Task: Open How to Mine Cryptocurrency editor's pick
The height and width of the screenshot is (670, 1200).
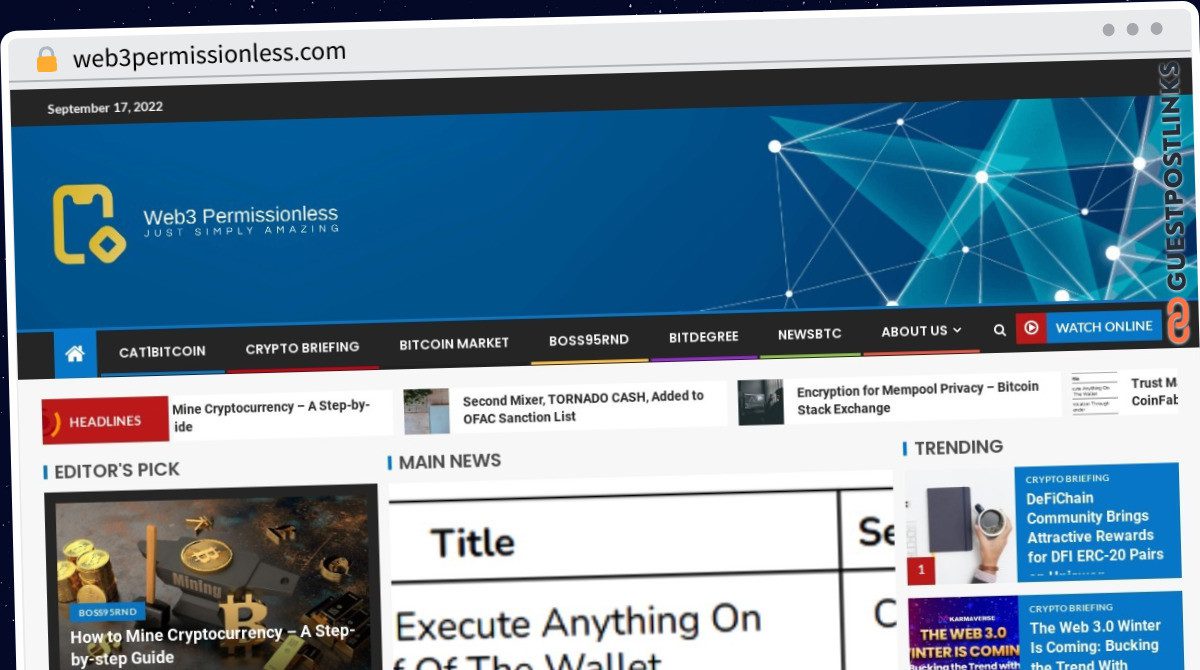Action: [x=212, y=645]
